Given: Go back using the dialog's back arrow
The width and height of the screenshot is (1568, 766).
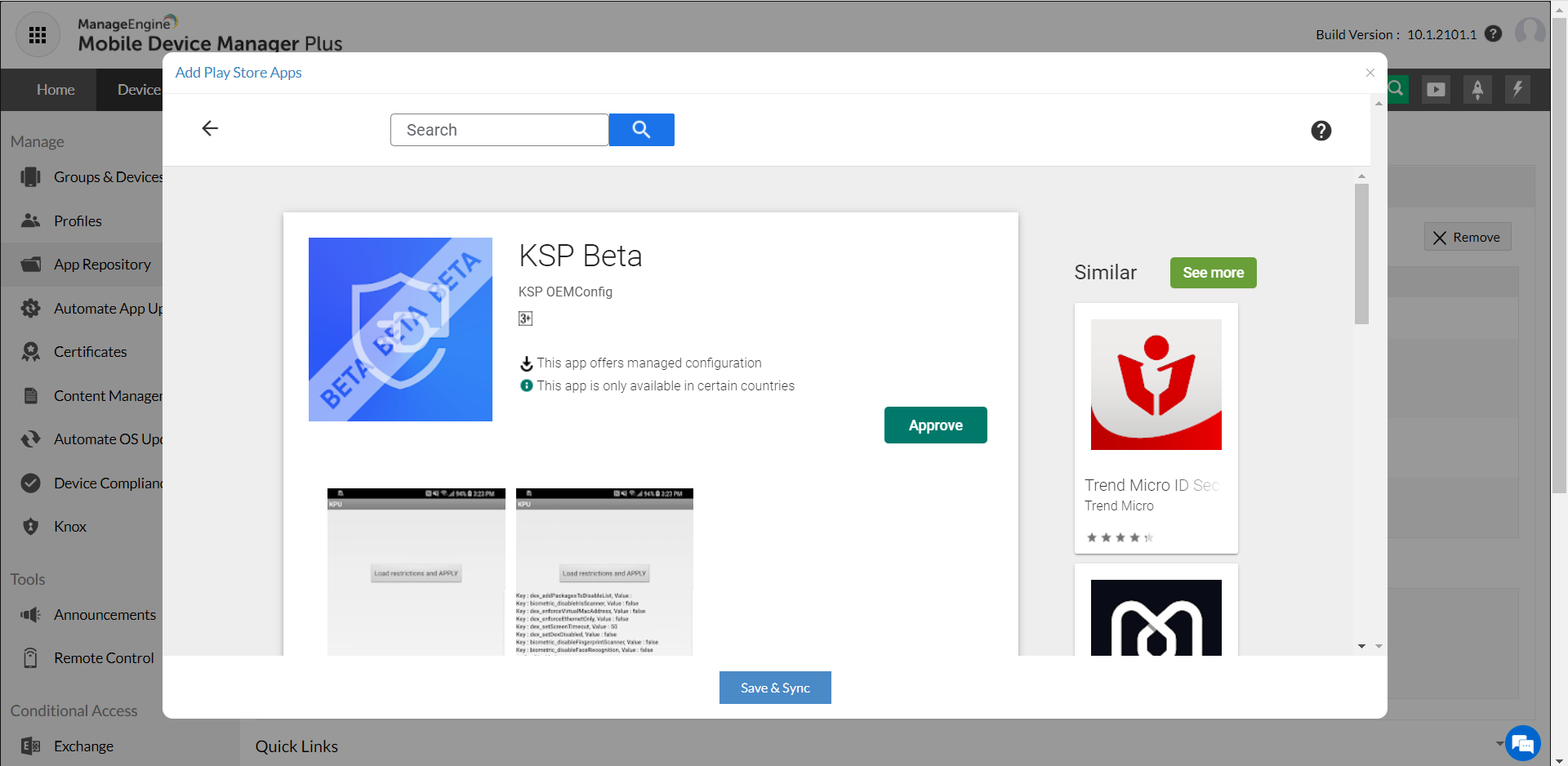Looking at the screenshot, I should [210, 128].
